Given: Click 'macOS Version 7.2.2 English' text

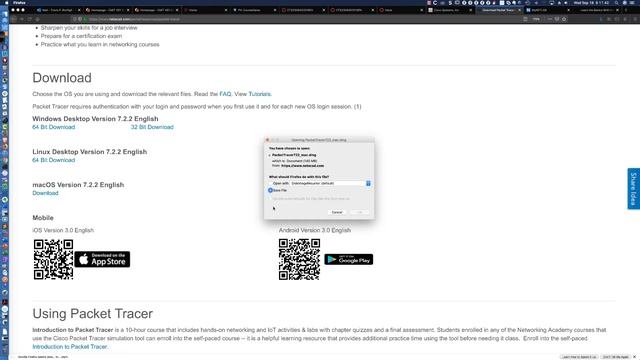Looking at the screenshot, I should pos(78,185).
